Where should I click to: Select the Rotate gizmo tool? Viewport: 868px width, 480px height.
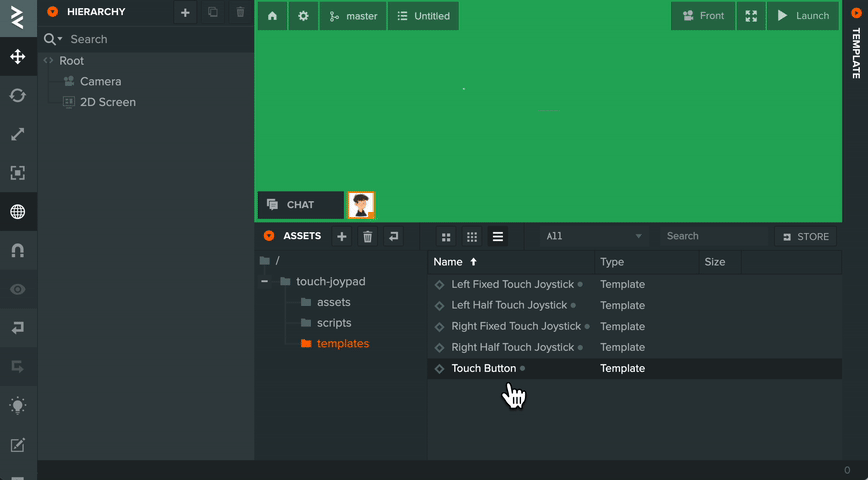pos(18,95)
